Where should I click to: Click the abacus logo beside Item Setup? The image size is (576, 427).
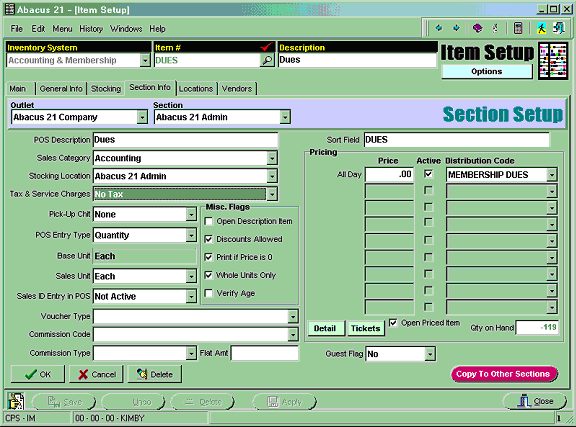click(553, 61)
